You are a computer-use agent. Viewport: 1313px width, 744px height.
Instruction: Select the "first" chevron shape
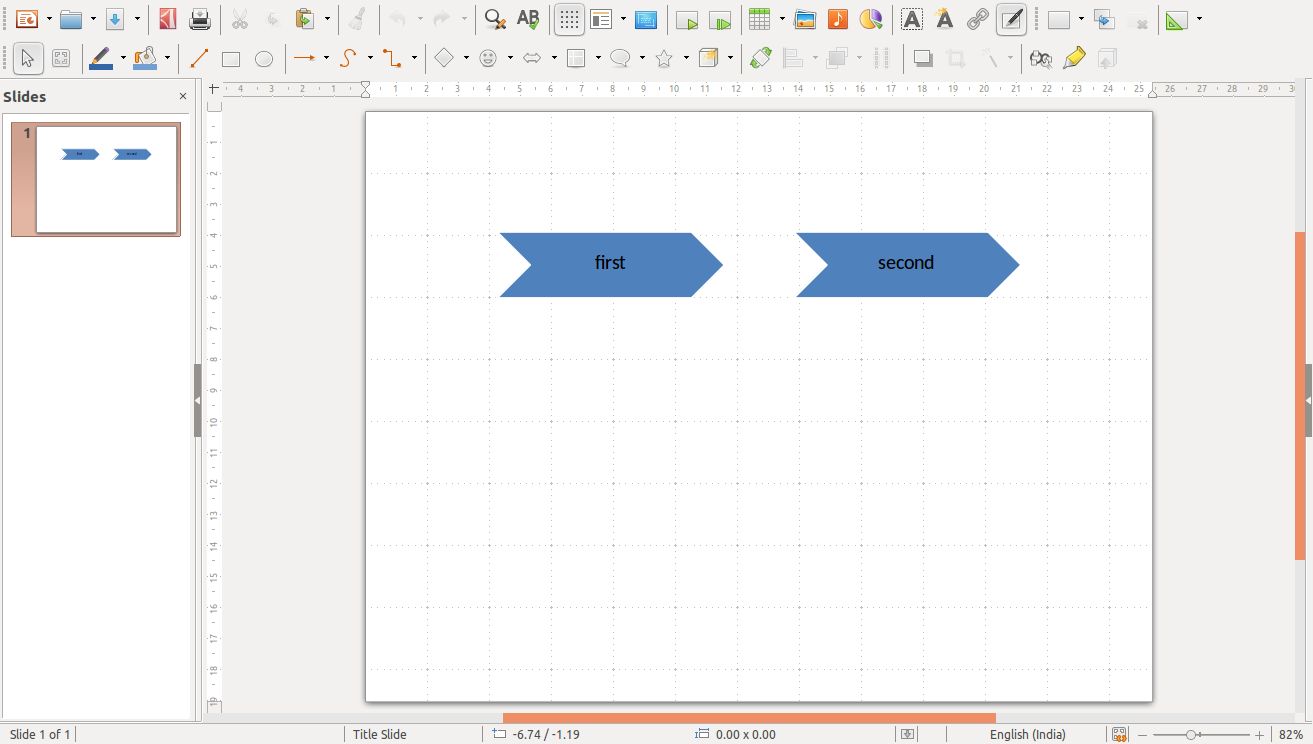tap(611, 265)
